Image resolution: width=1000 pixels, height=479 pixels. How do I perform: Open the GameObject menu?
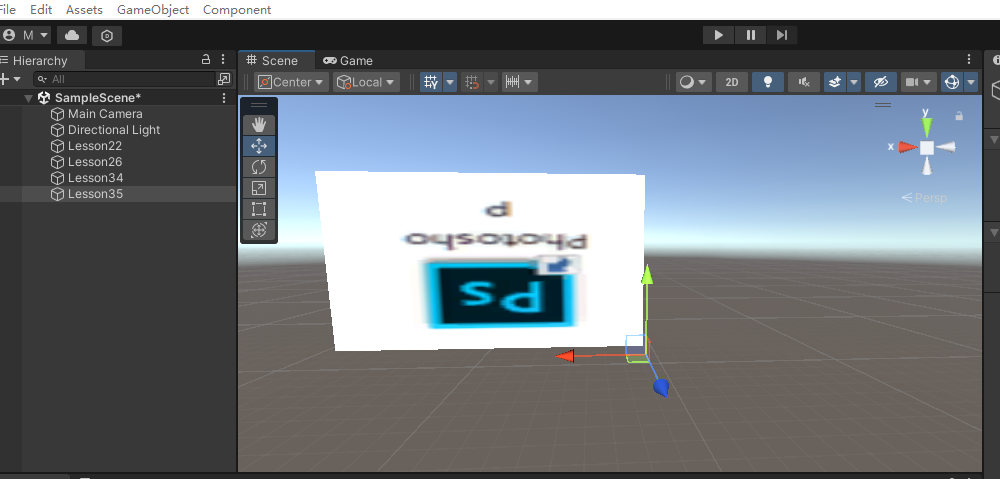[153, 10]
